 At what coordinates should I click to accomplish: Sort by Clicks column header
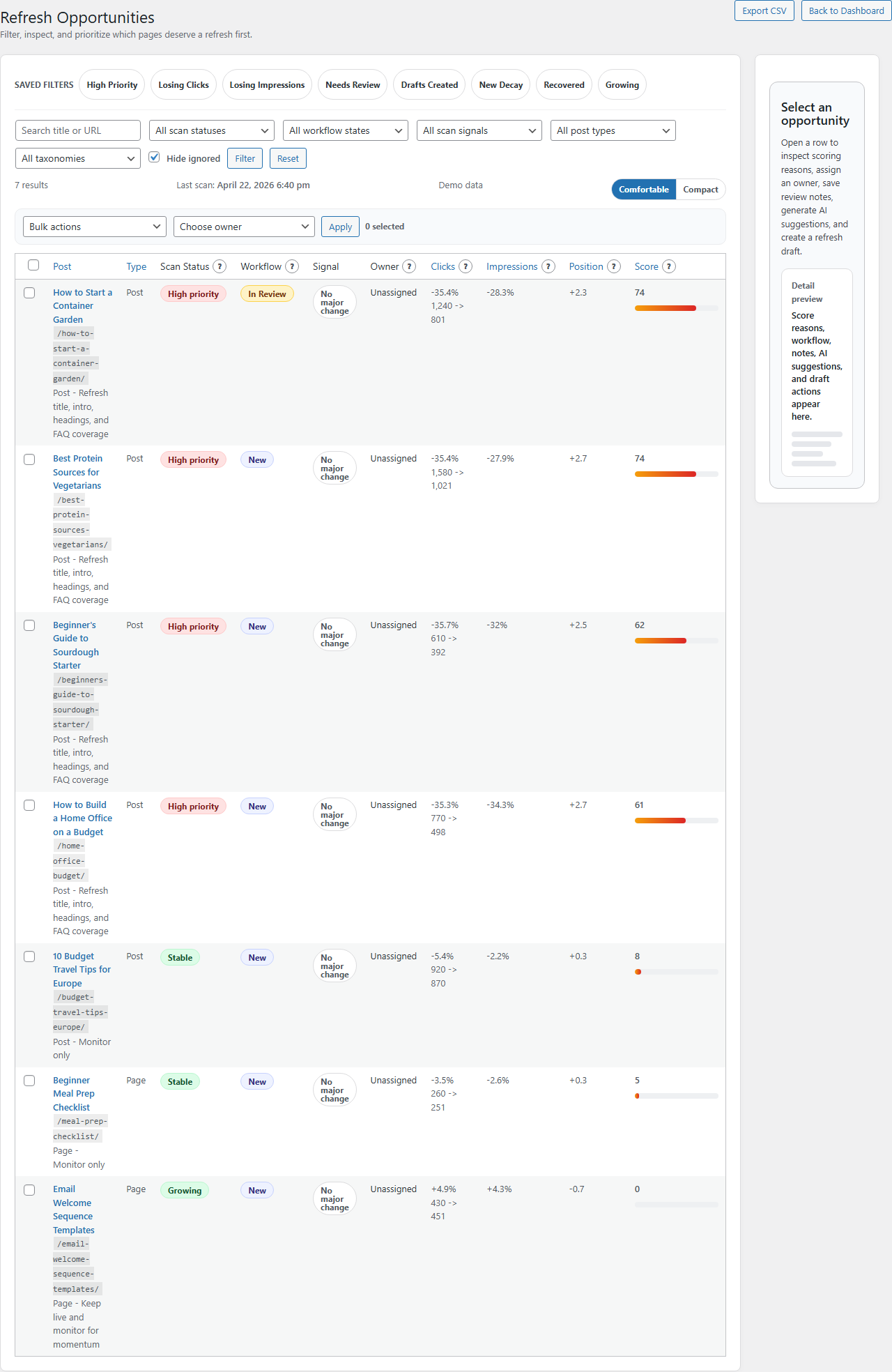pos(443,266)
